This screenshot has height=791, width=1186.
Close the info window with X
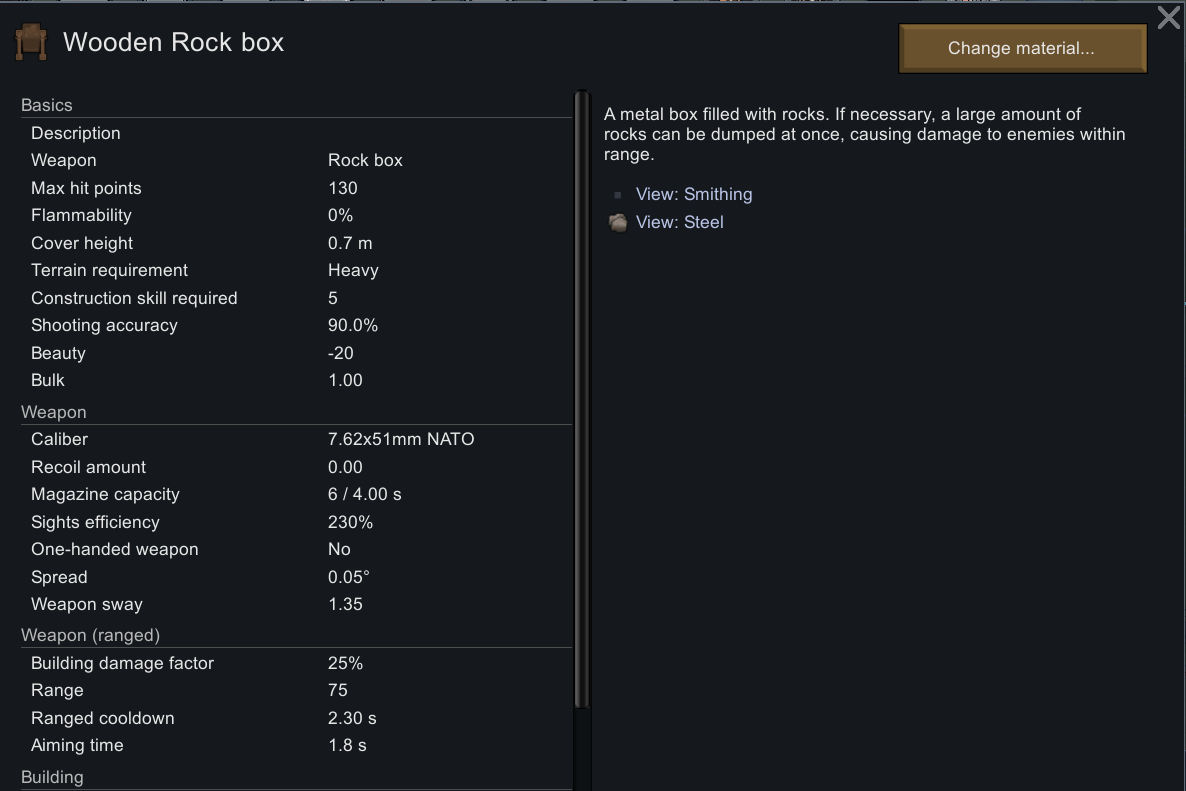(x=1168, y=18)
